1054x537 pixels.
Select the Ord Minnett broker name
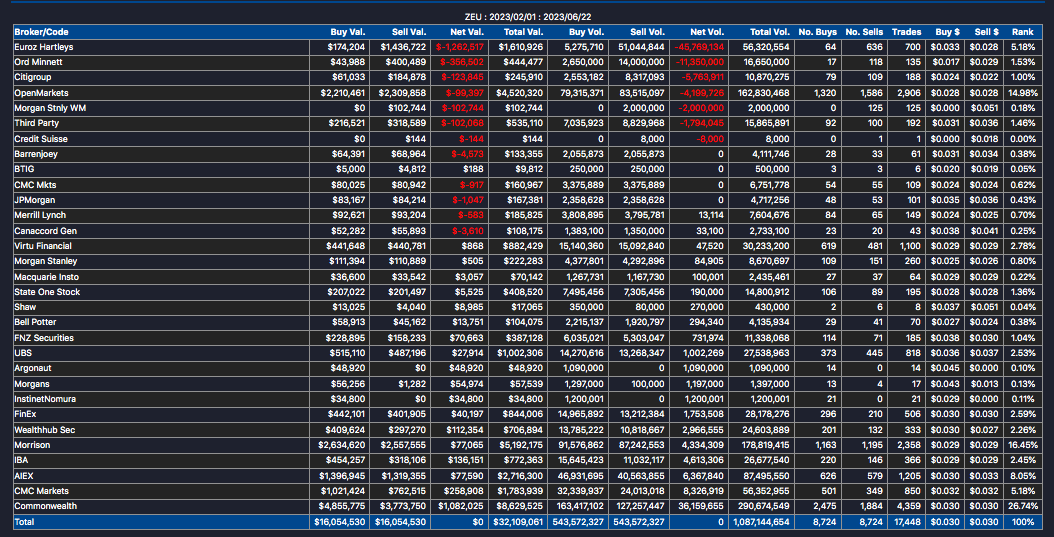point(36,62)
